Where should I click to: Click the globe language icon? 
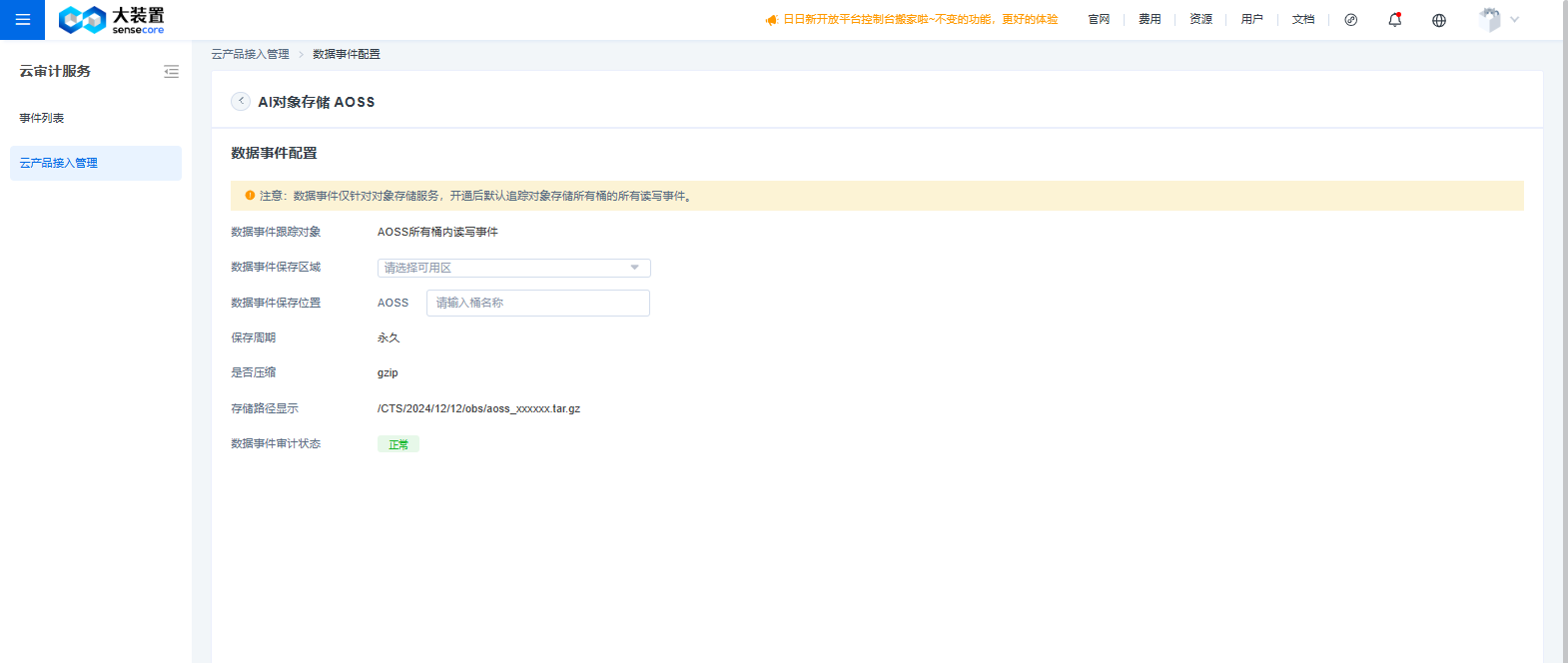click(x=1438, y=20)
